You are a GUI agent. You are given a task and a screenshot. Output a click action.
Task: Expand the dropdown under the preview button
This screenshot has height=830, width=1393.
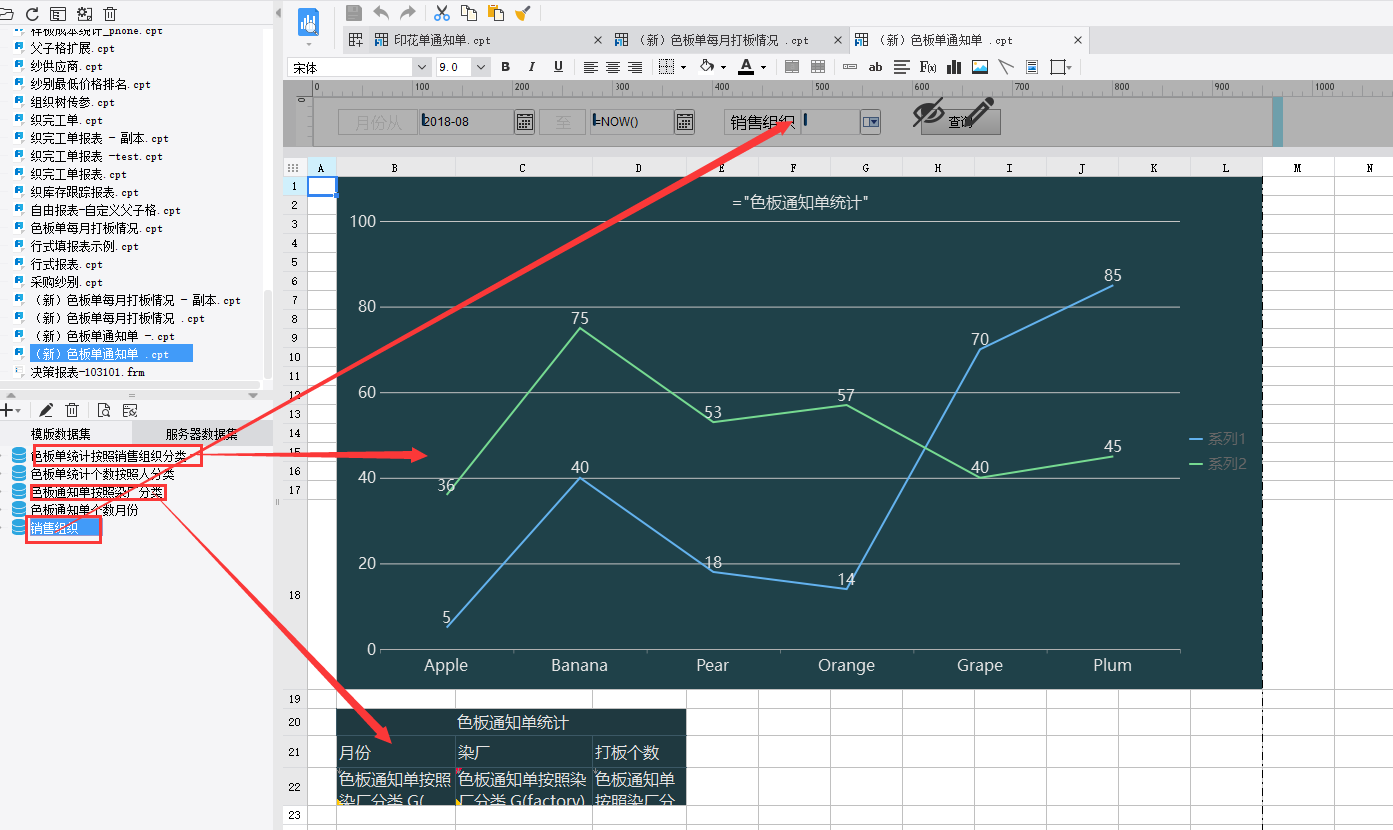click(309, 44)
